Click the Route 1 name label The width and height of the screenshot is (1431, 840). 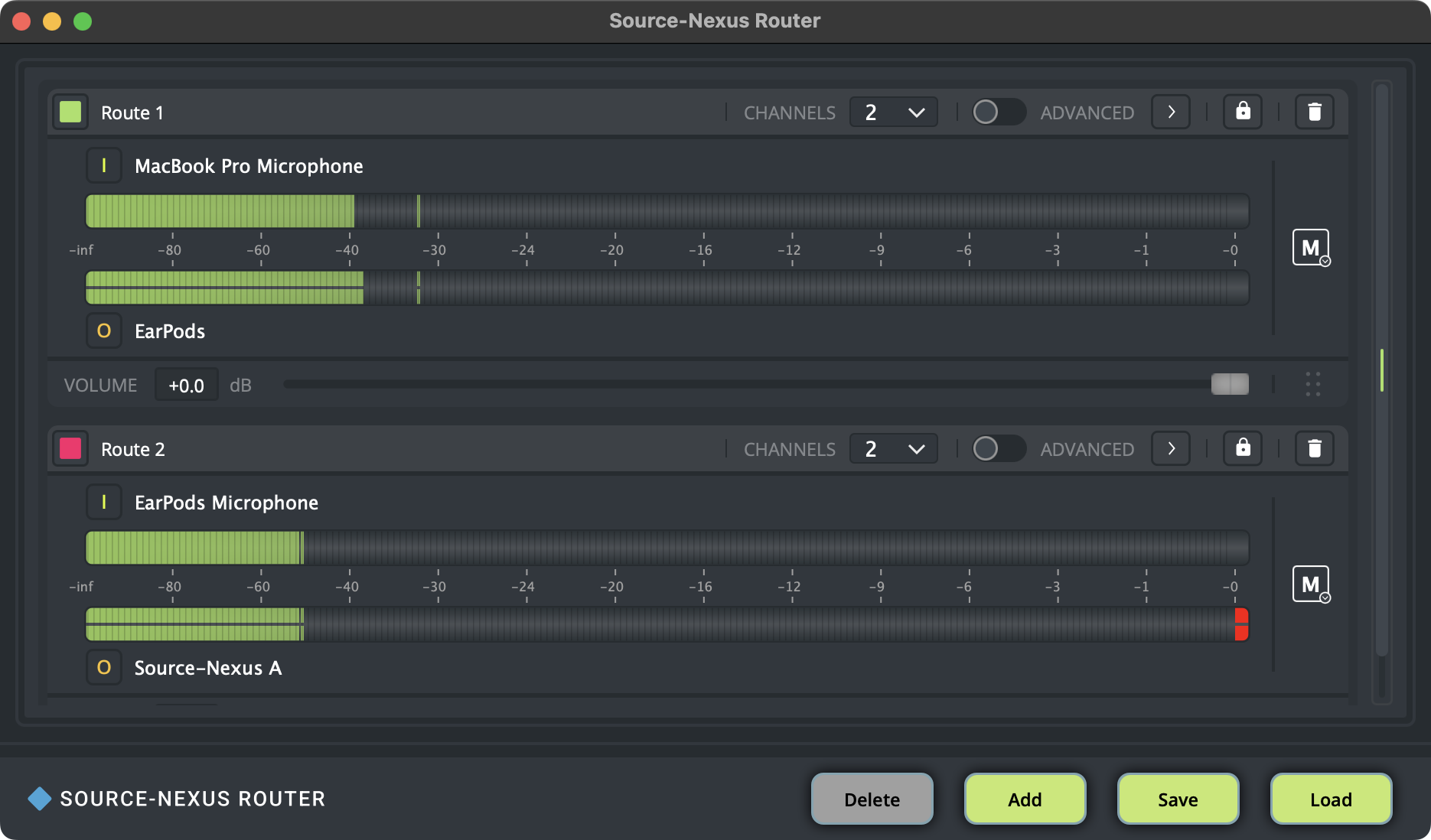coord(132,112)
